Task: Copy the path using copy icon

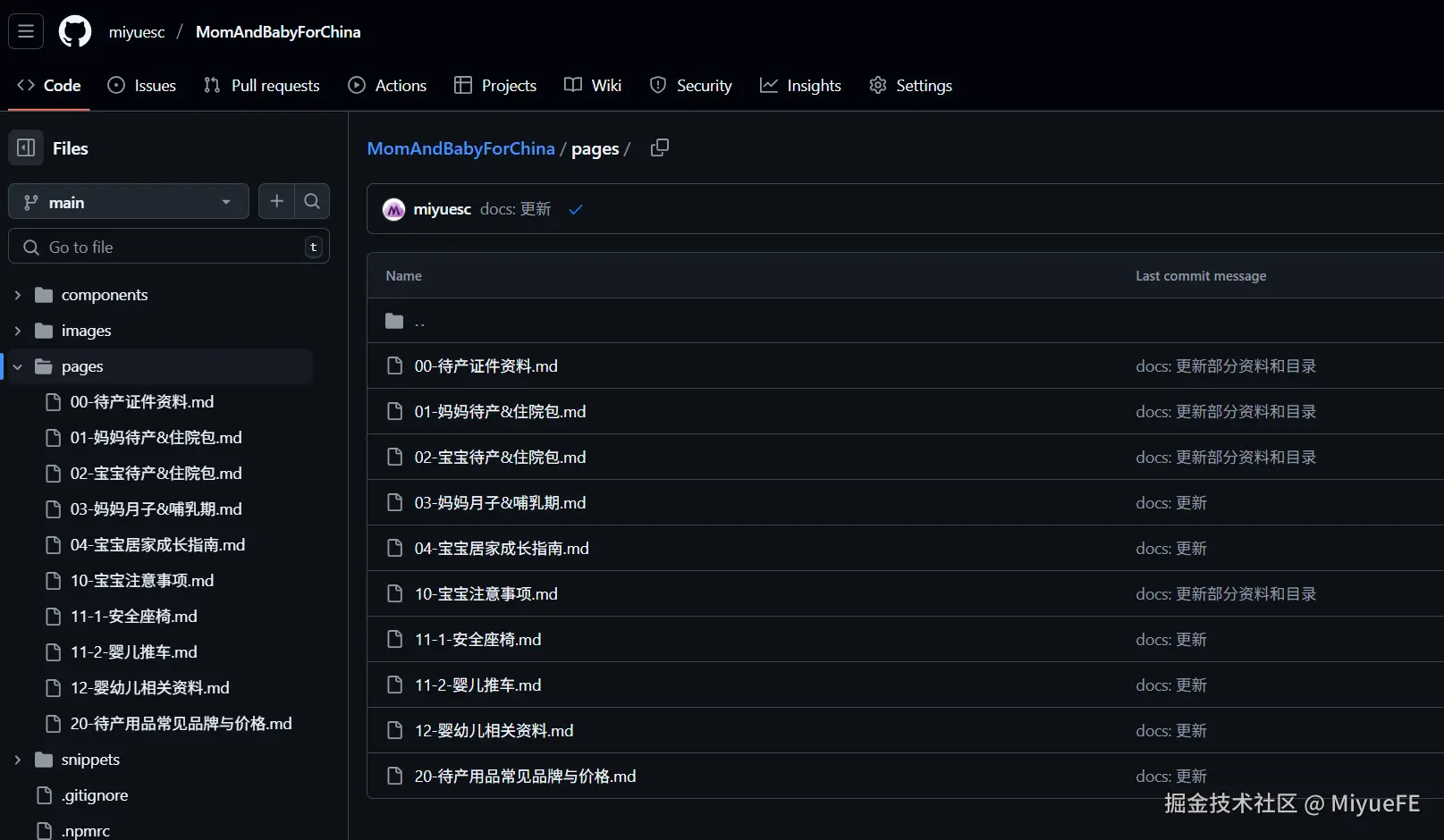Action: click(660, 147)
